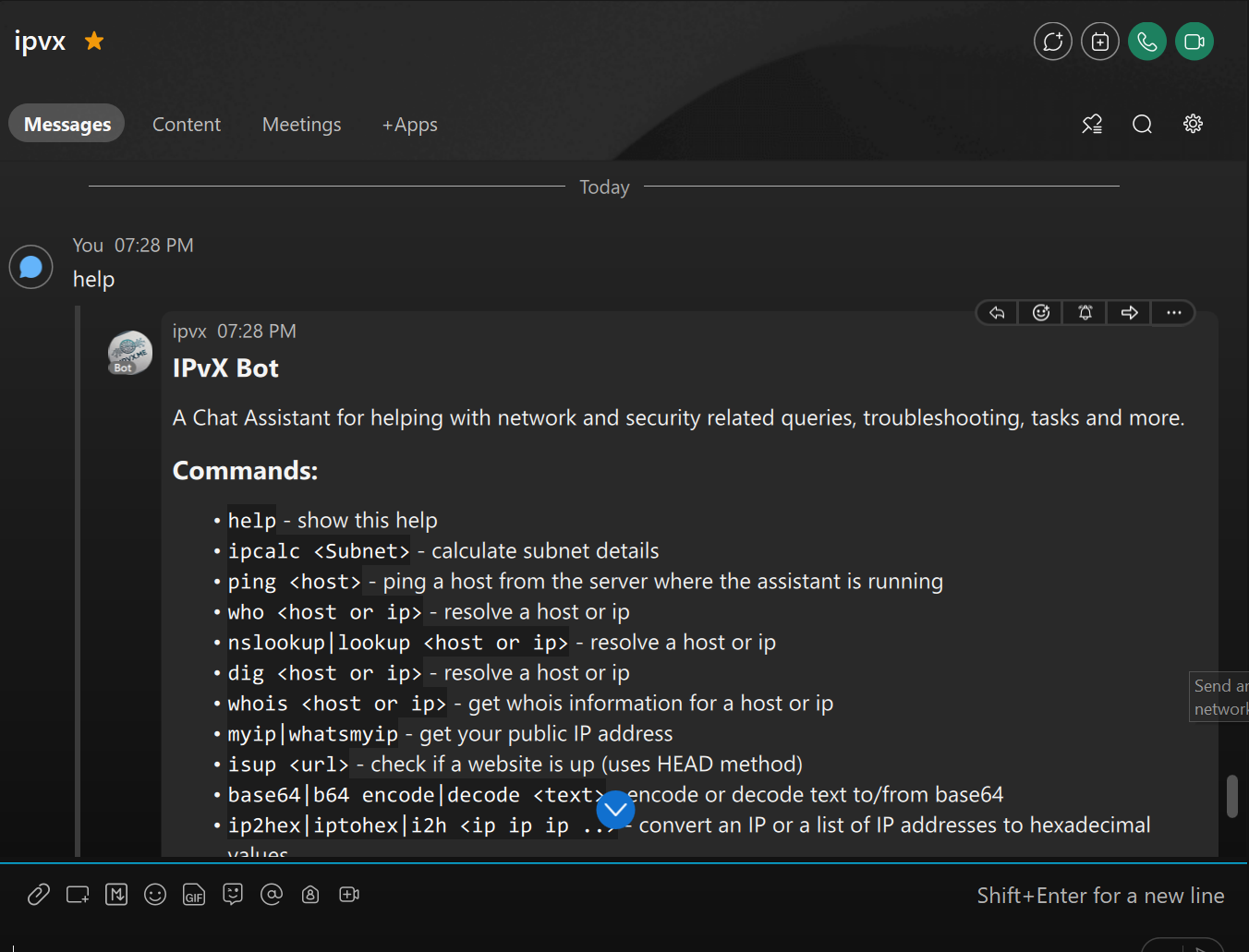The width and height of the screenshot is (1249, 952).
Task: Toggle the favorite star next to ipvx
Action: click(94, 41)
